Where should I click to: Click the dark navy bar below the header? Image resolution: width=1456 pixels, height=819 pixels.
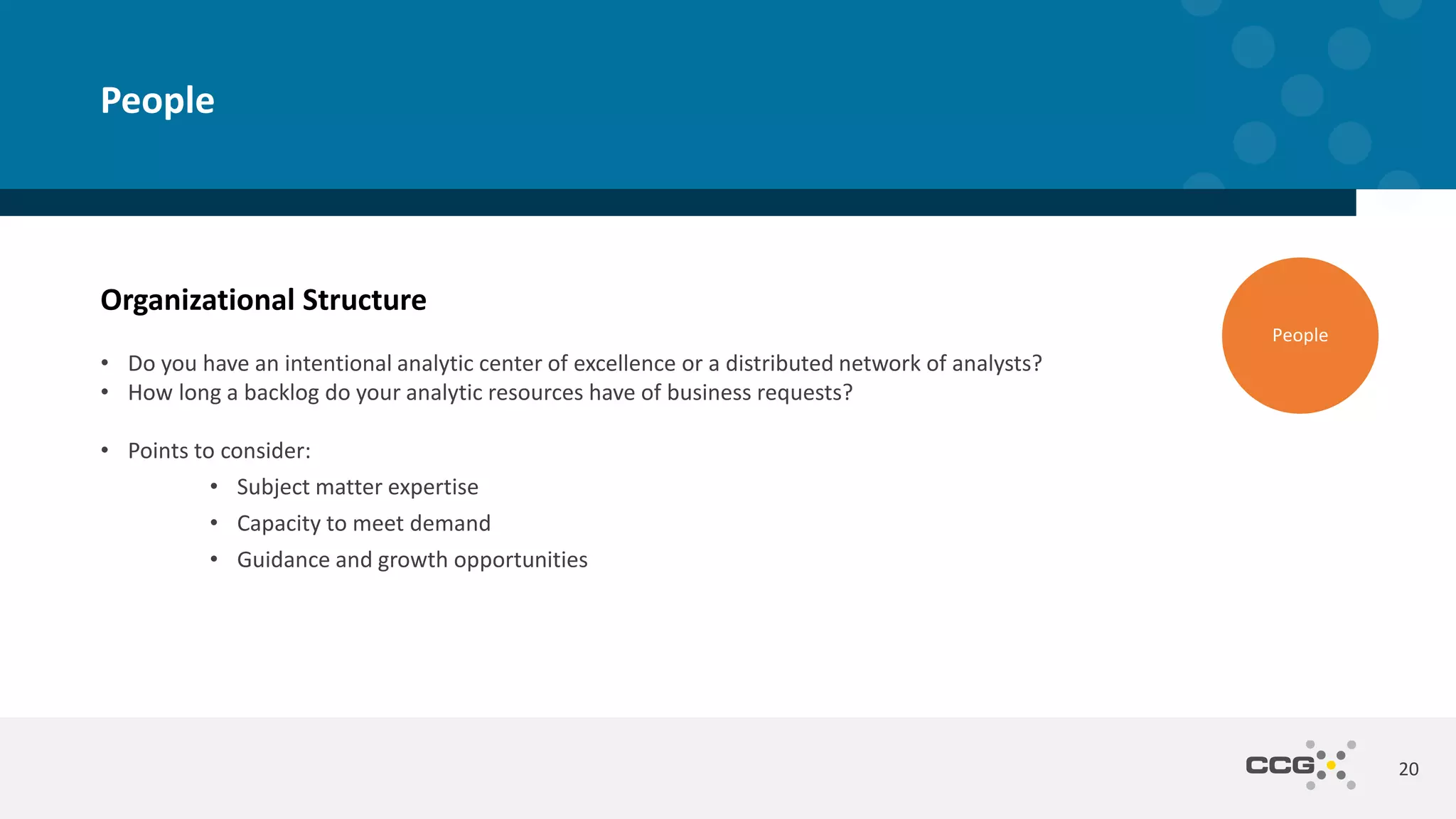coord(675,203)
